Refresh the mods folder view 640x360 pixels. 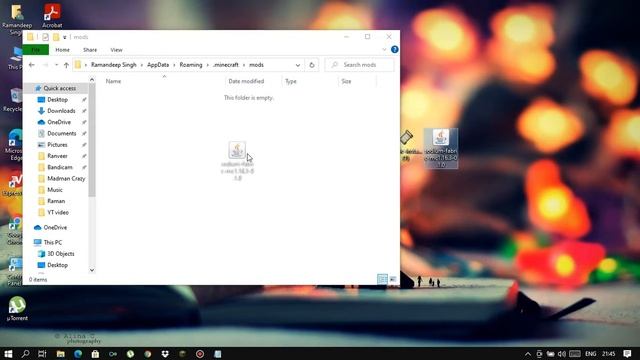tap(312, 65)
